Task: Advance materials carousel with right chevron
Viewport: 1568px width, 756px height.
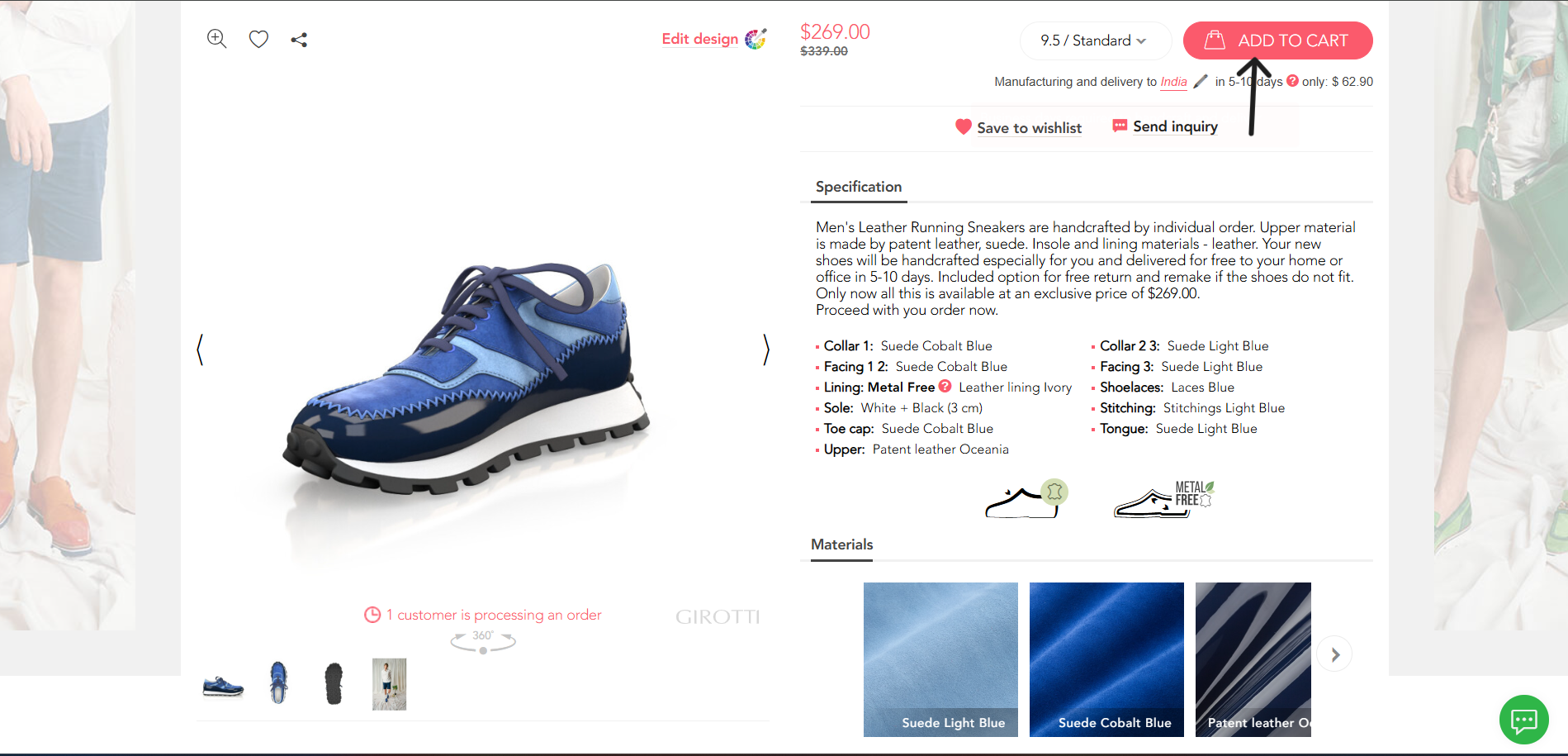Action: [x=1334, y=654]
